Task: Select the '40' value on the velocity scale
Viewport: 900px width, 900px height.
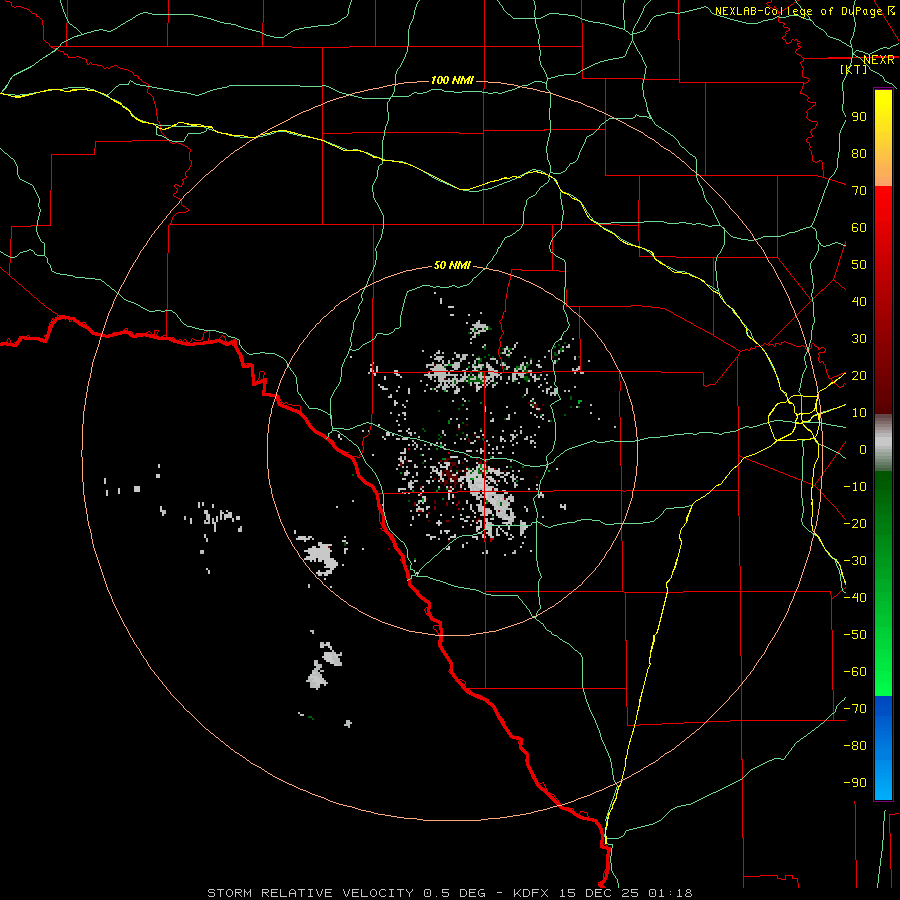Action: 859,302
